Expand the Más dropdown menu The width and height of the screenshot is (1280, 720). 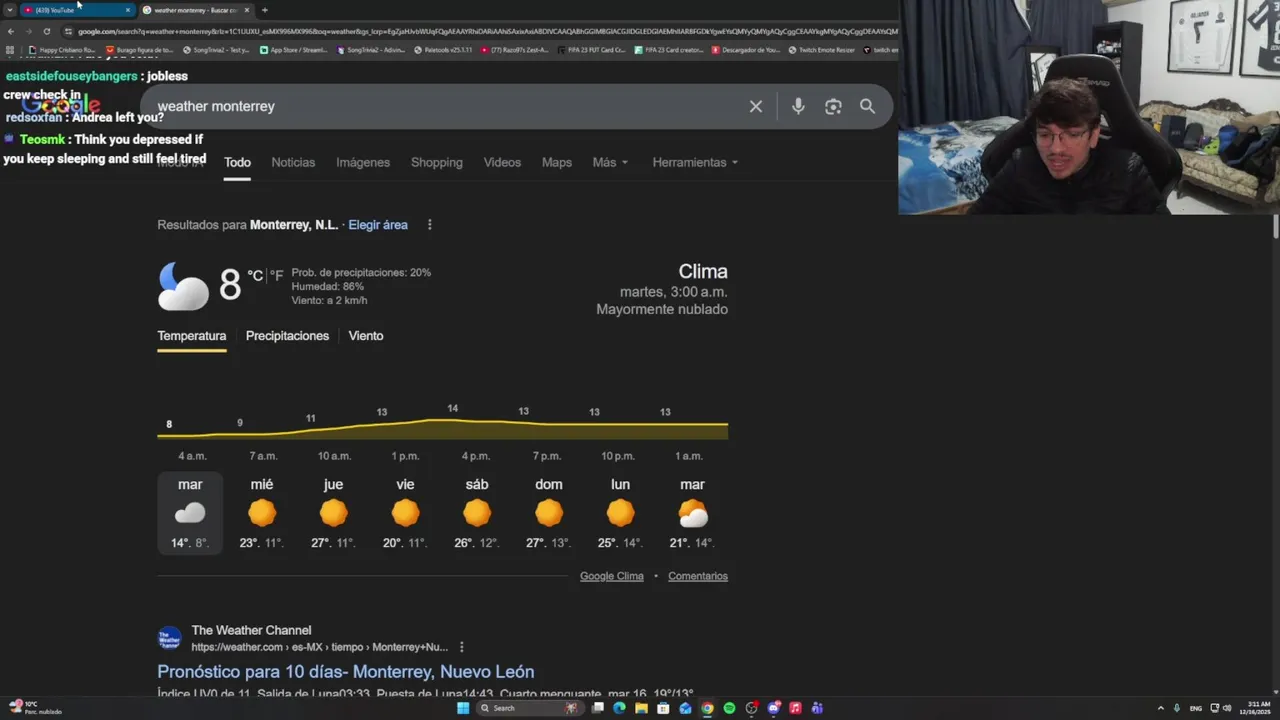pos(610,162)
